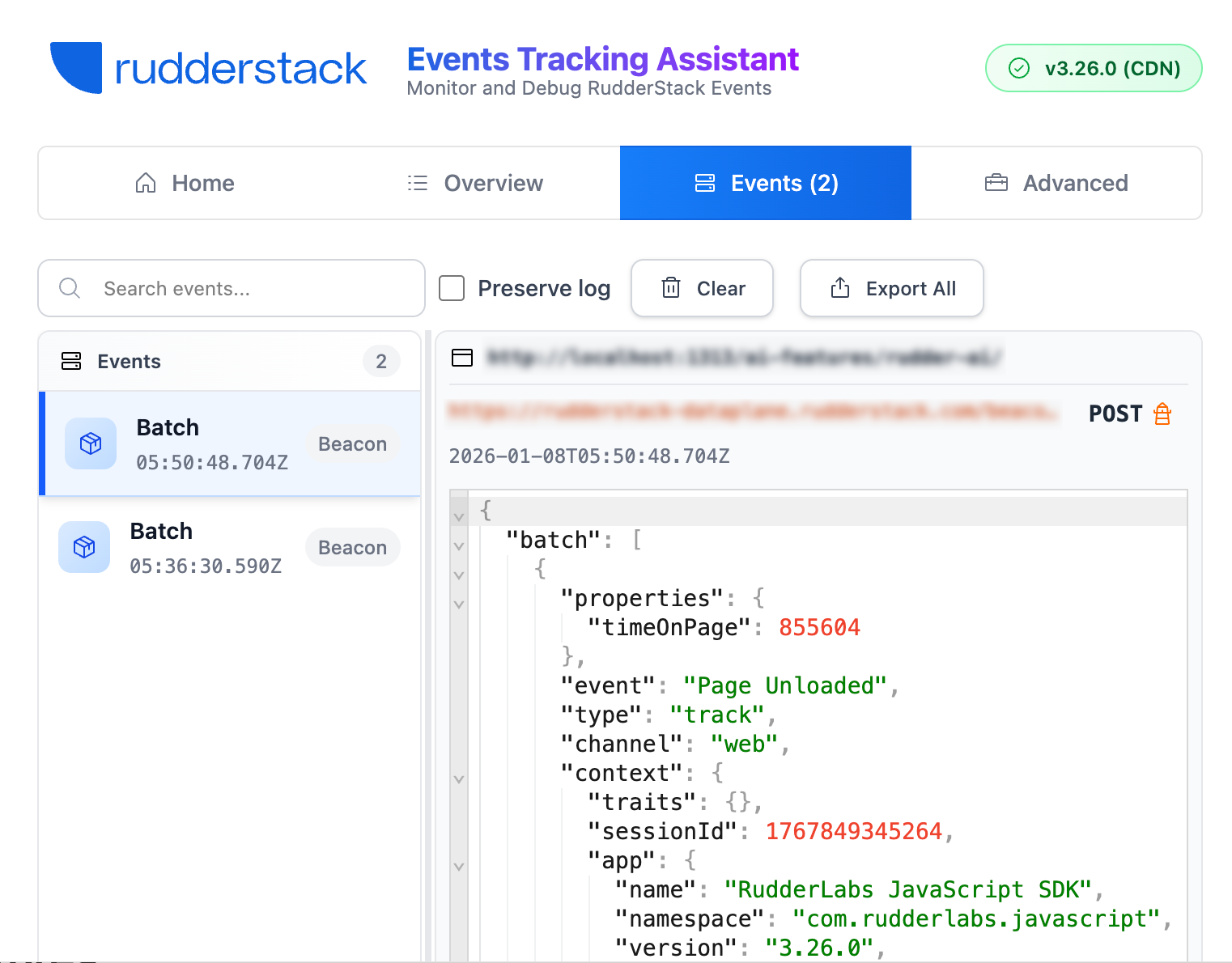Screen dimensions: 1232x963
Task: Switch to the Overview tab
Action: tap(475, 183)
